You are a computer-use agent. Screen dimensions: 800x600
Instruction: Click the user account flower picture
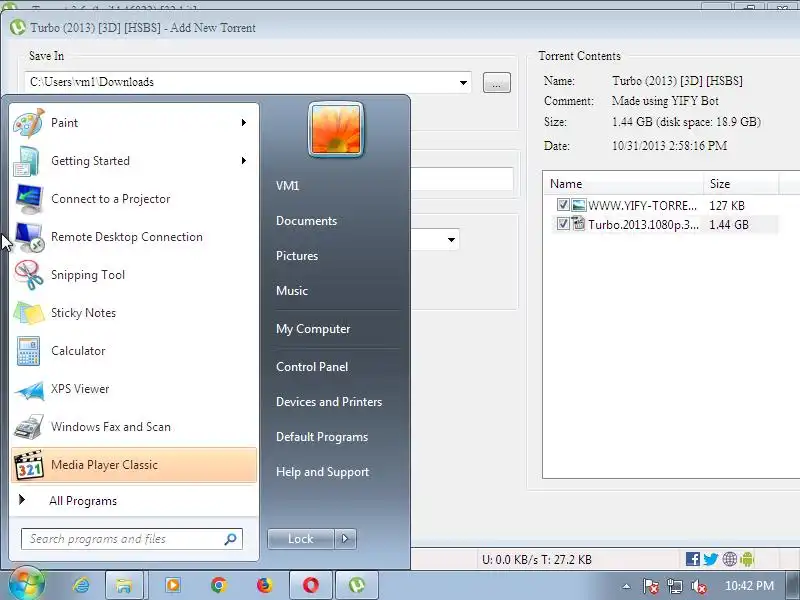coord(336,130)
